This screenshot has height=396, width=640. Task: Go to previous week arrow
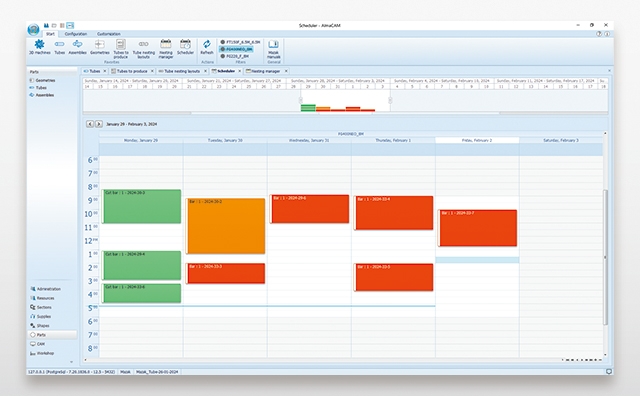click(x=90, y=124)
